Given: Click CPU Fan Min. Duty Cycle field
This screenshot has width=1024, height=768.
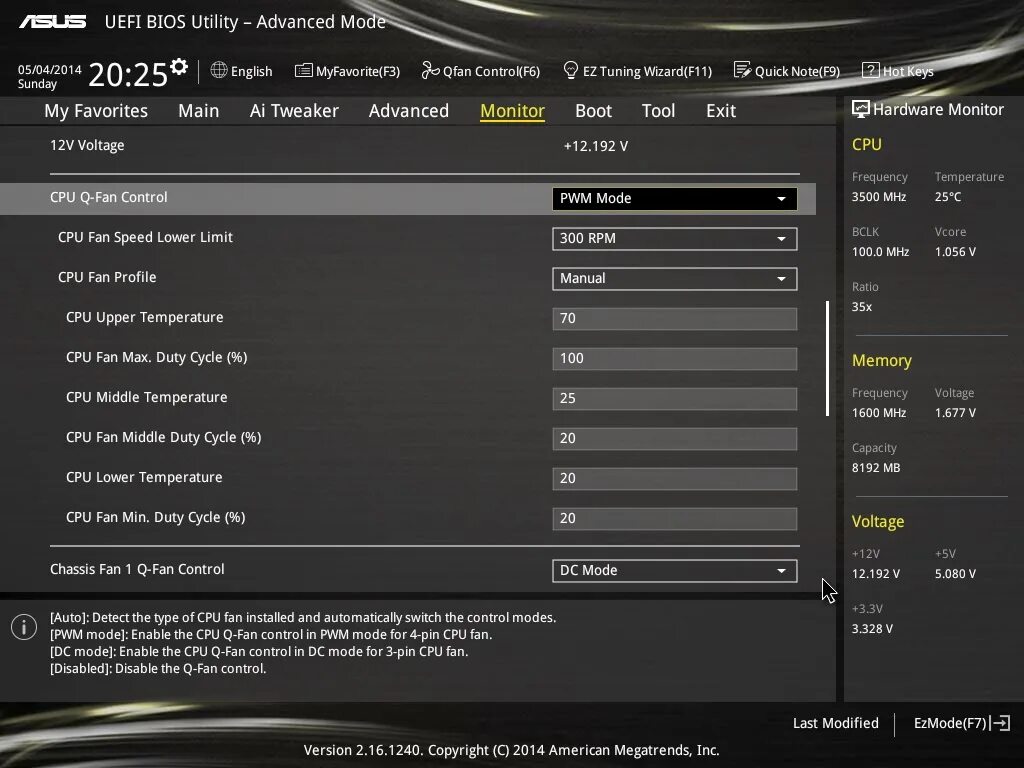Looking at the screenshot, I should (x=675, y=519).
